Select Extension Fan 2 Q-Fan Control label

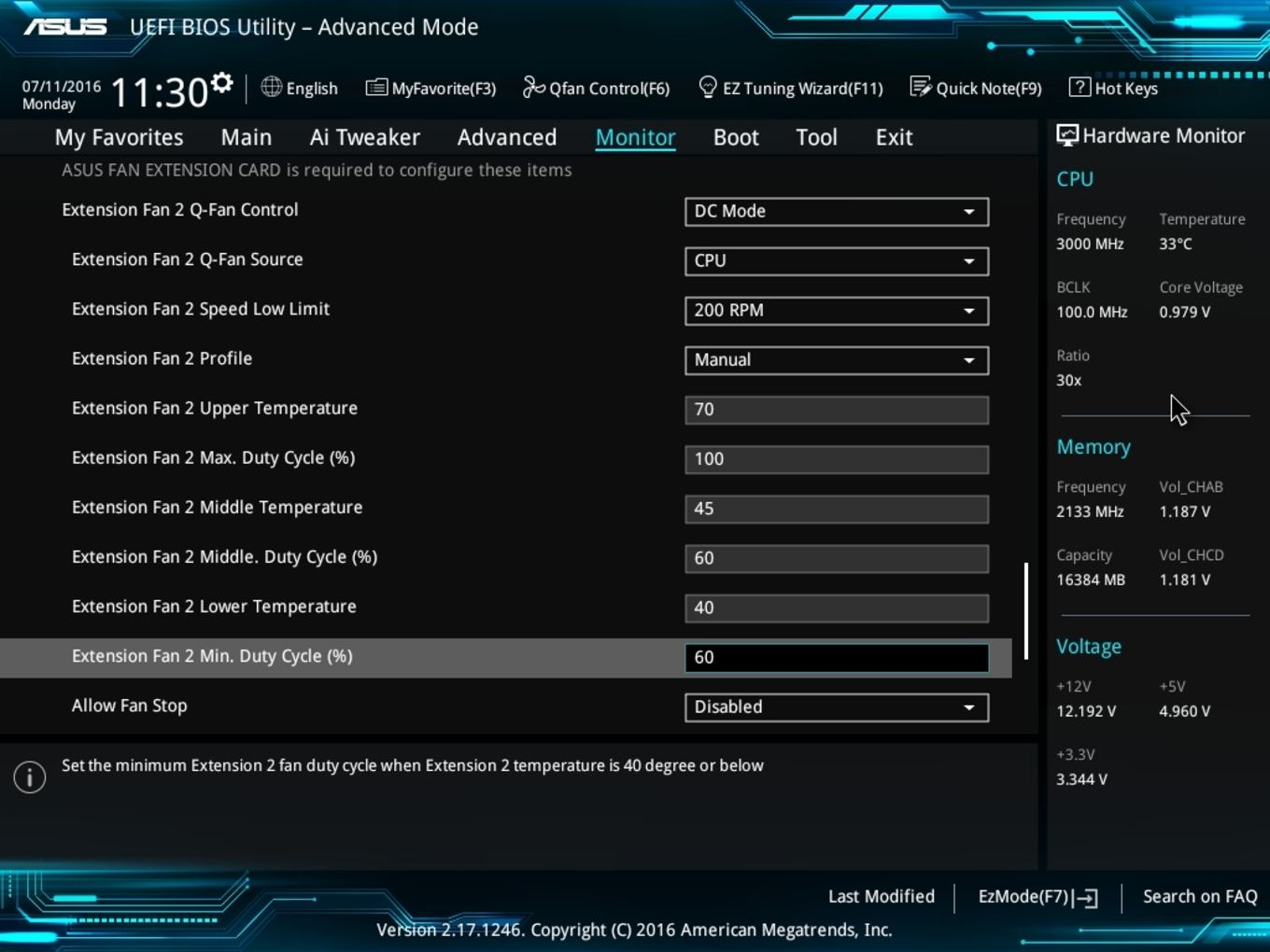(x=180, y=210)
